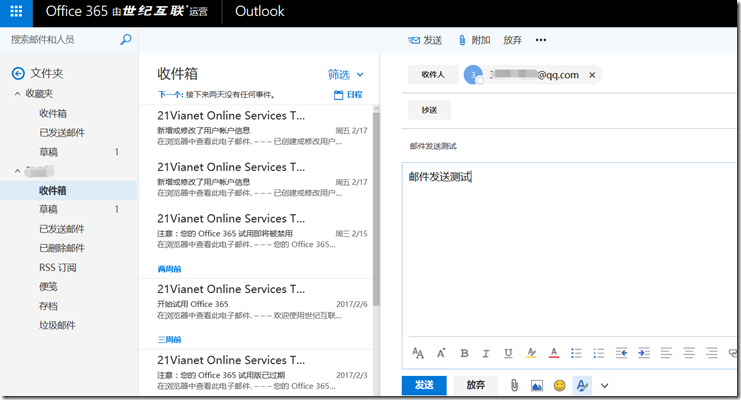741x400 pixels.
Task: Center the text alignment
Action: point(689,353)
